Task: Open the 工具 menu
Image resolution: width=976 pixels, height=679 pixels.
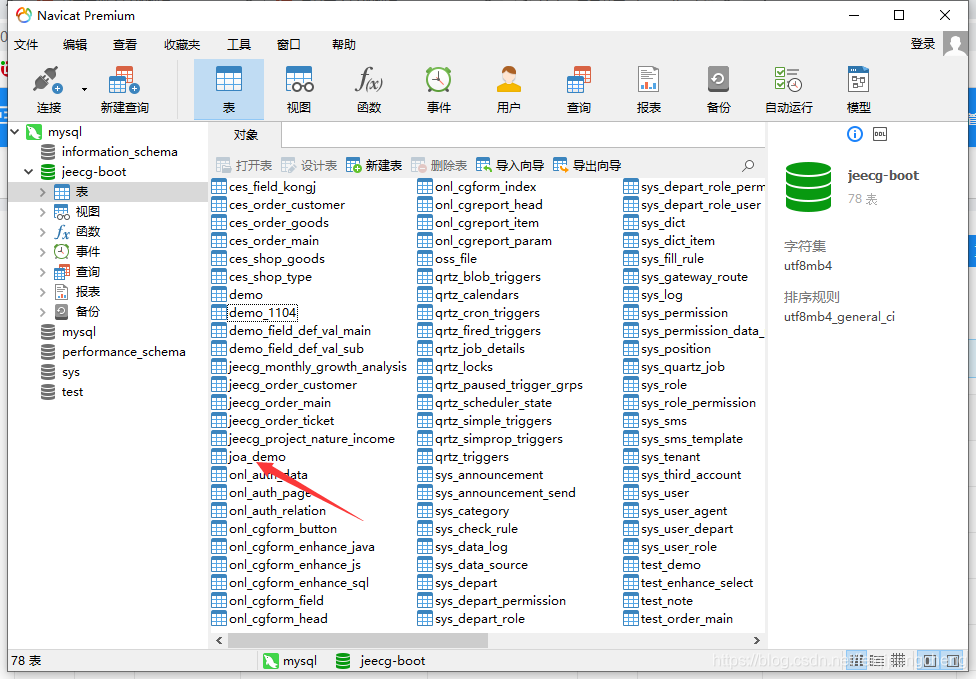Action: pos(238,44)
